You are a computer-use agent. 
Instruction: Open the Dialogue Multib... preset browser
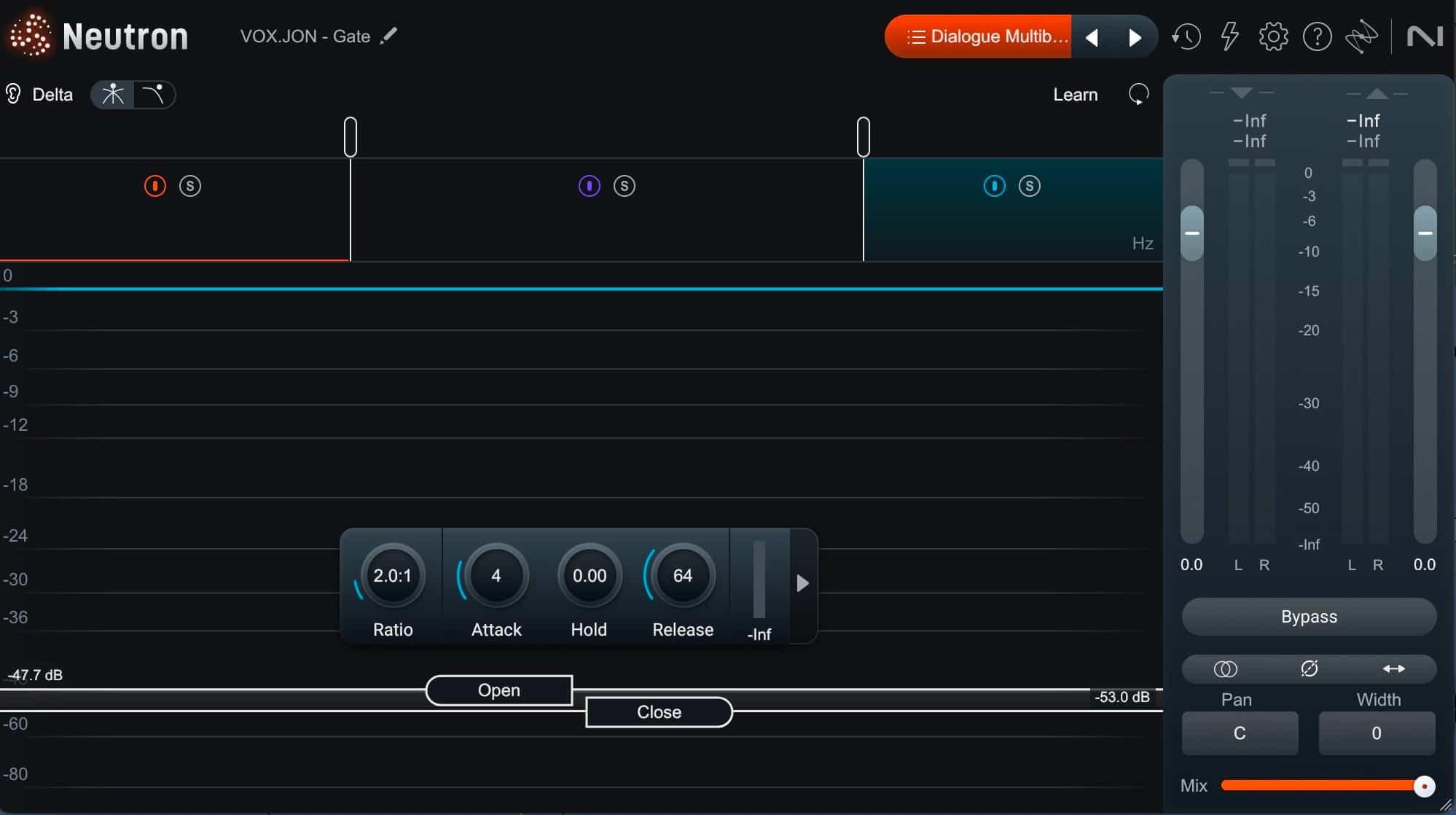click(x=979, y=36)
